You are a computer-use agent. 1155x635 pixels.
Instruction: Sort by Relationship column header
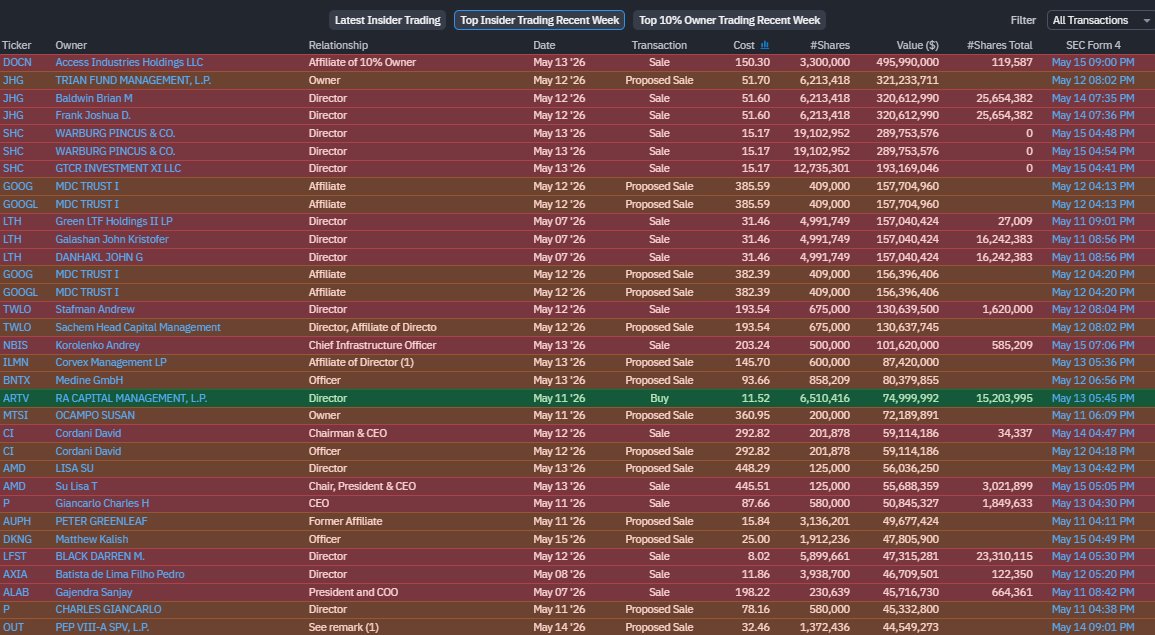pos(338,45)
